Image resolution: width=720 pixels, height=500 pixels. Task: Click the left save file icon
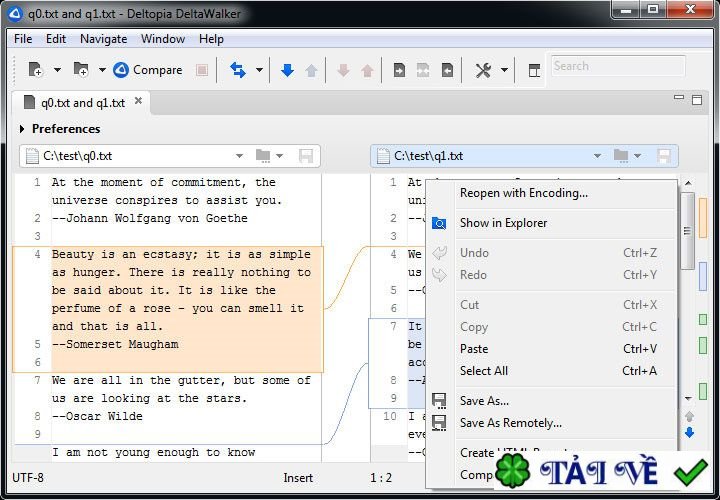(x=306, y=156)
